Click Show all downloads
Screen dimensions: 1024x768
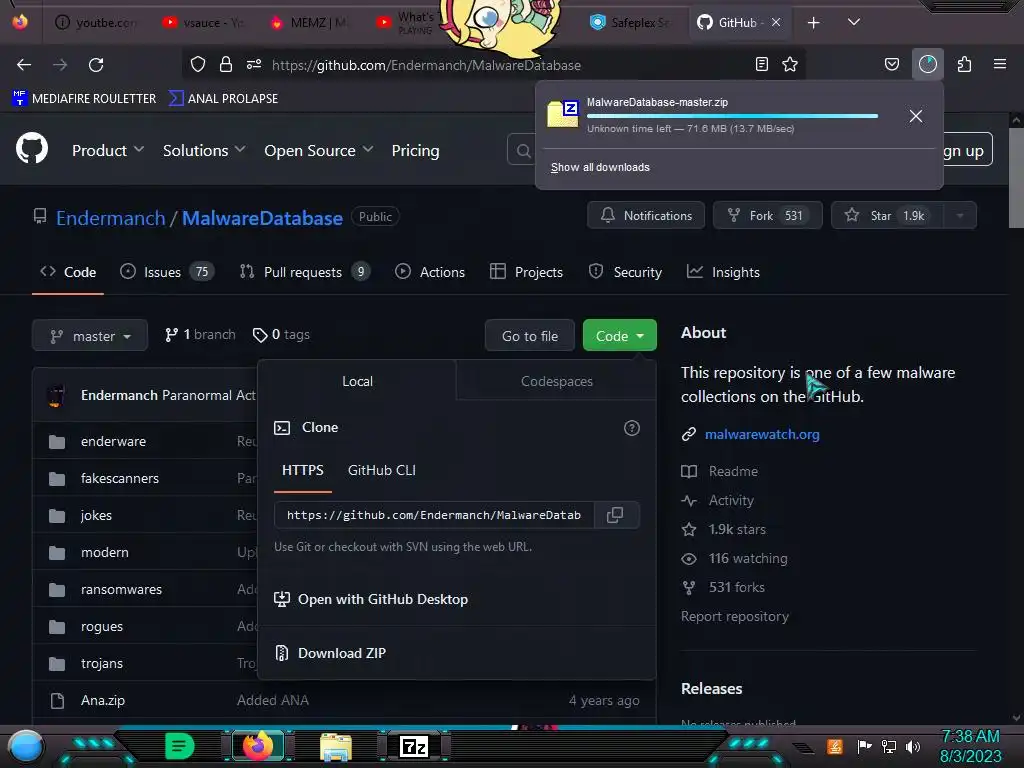pyautogui.click(x=600, y=167)
